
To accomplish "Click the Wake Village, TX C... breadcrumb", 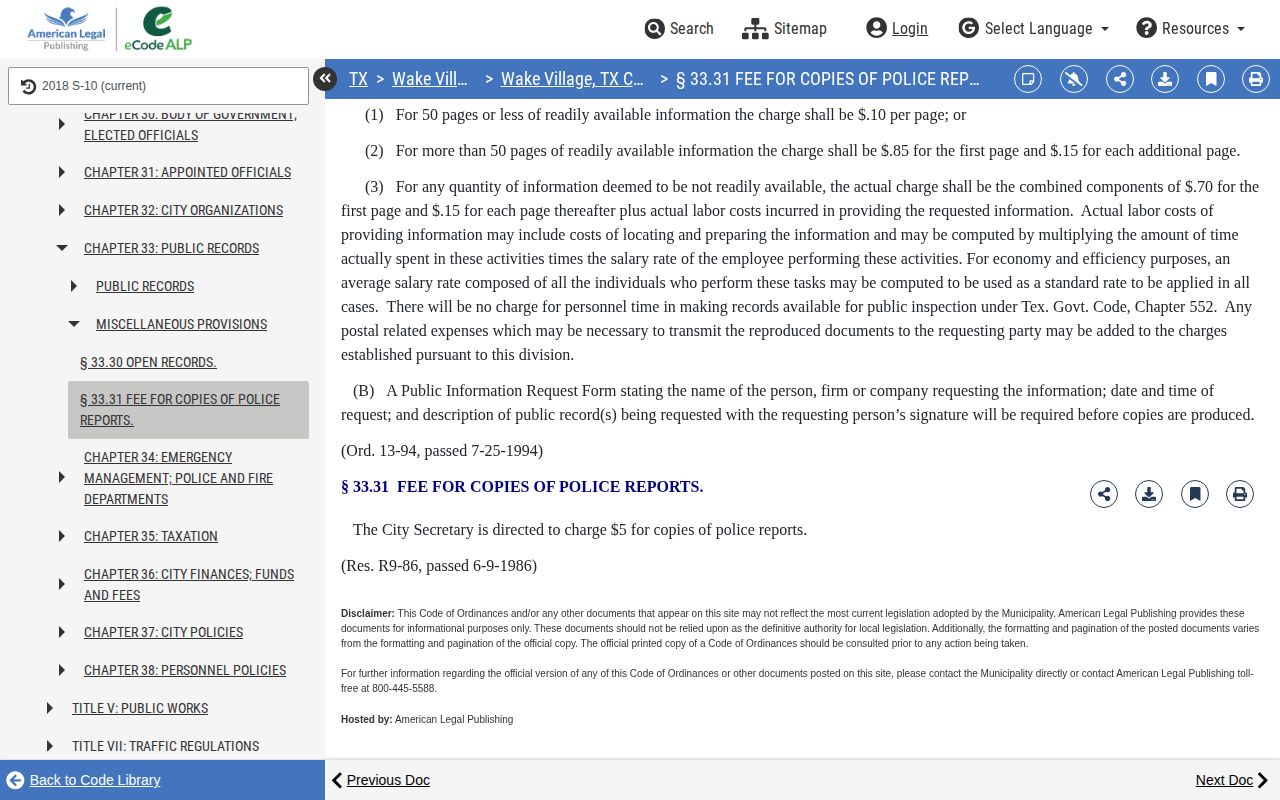I will pyautogui.click(x=572, y=79).
